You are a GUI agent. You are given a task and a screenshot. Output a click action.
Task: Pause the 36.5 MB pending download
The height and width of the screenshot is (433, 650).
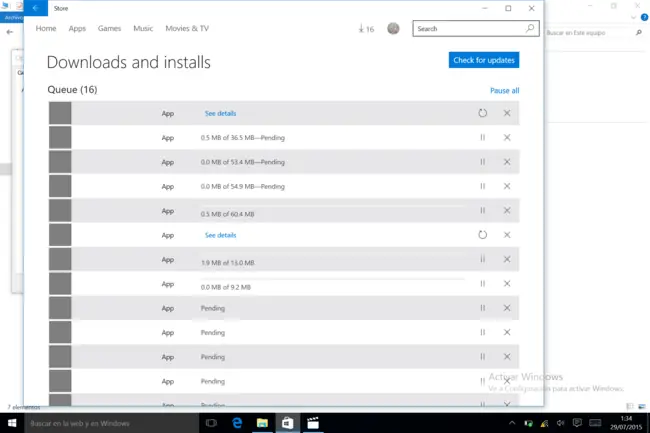pyautogui.click(x=483, y=138)
